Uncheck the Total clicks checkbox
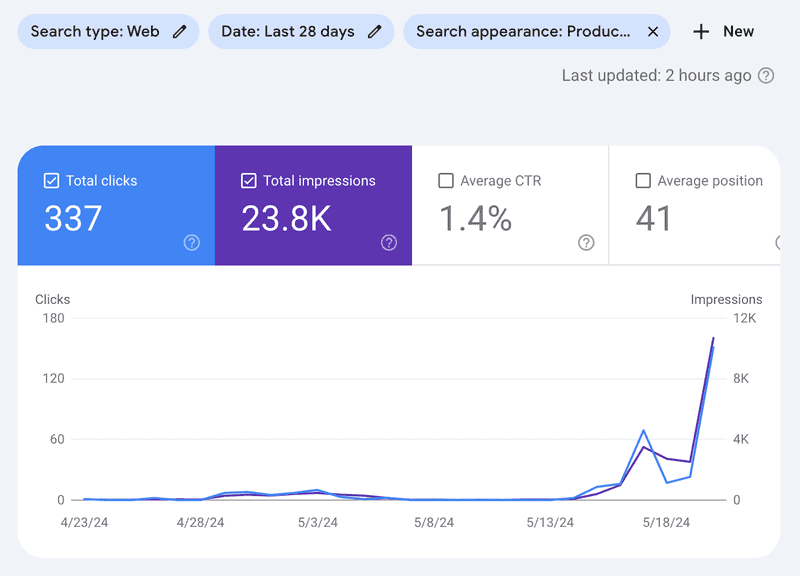Viewport: 800px width, 576px height. click(52, 181)
